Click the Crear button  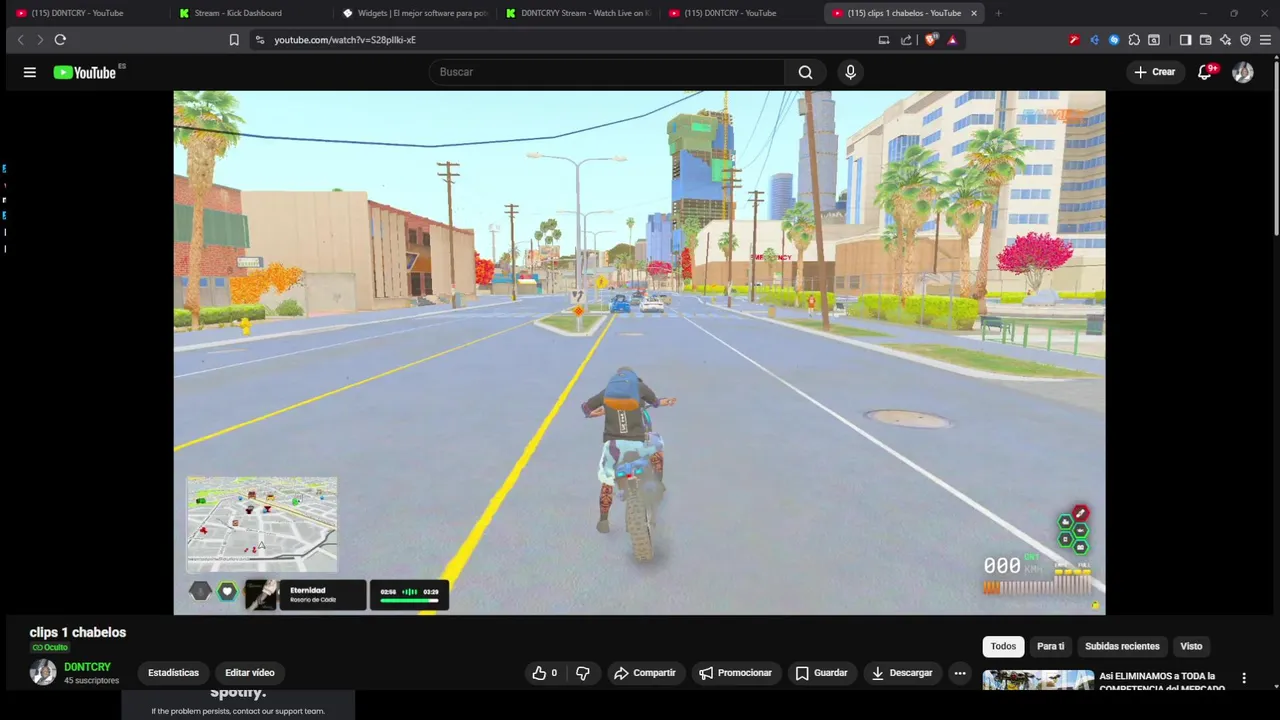pyautogui.click(x=1154, y=72)
